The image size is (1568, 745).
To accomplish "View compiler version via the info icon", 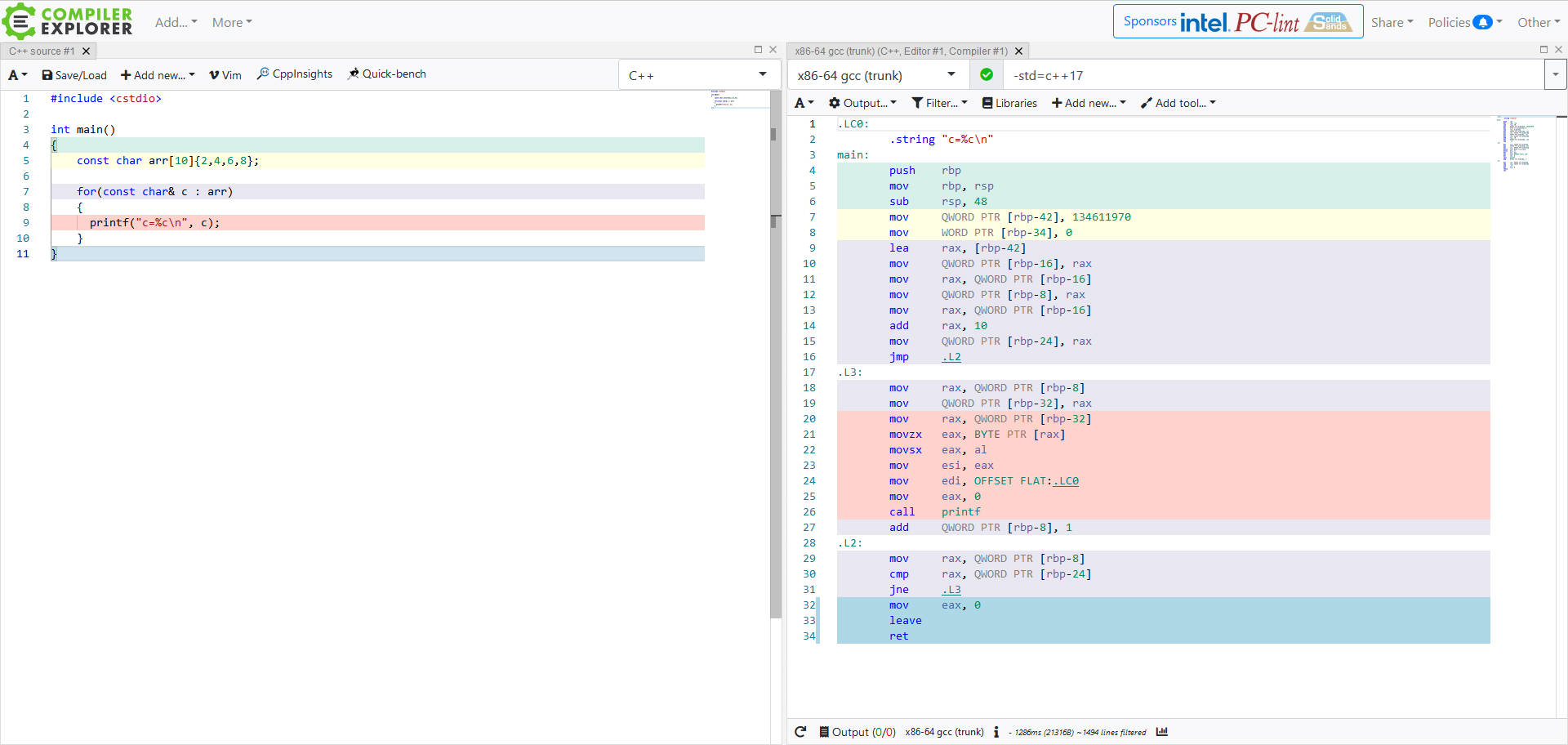I will [x=997, y=732].
